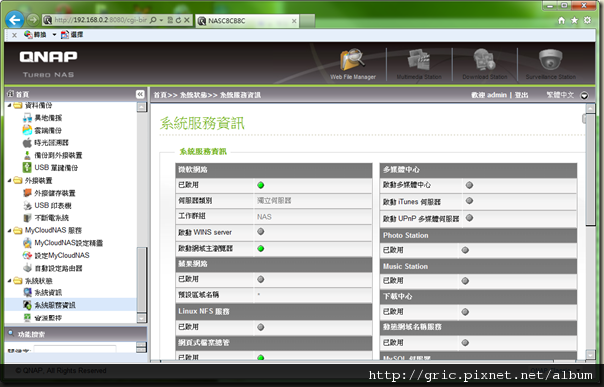Click status light for 啟動 iTunes 伺服器
The height and width of the screenshot is (387, 604).
click(x=469, y=201)
